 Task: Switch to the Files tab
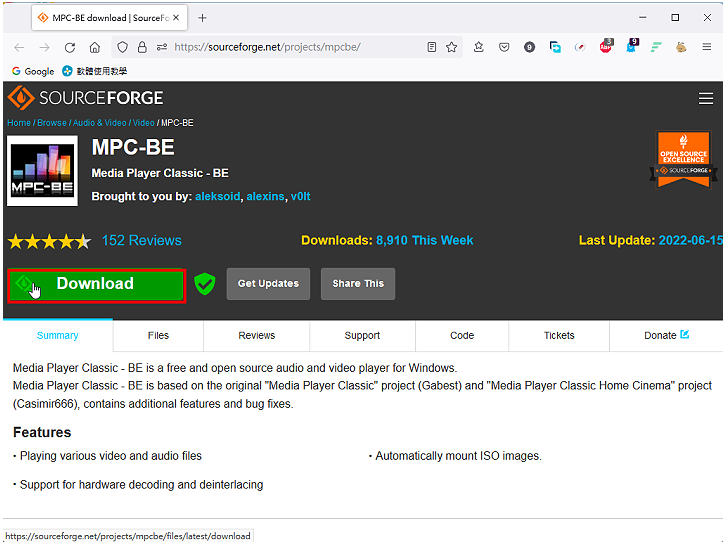[x=158, y=335]
